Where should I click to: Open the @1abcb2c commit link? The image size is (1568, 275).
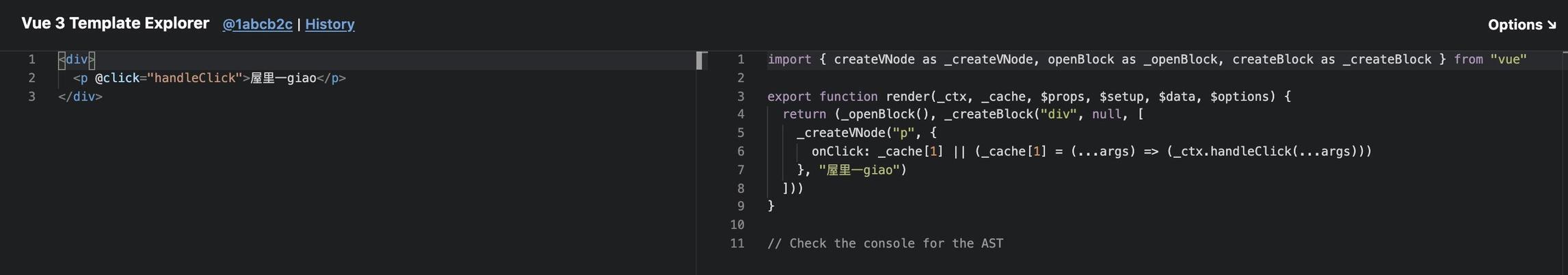(x=257, y=25)
